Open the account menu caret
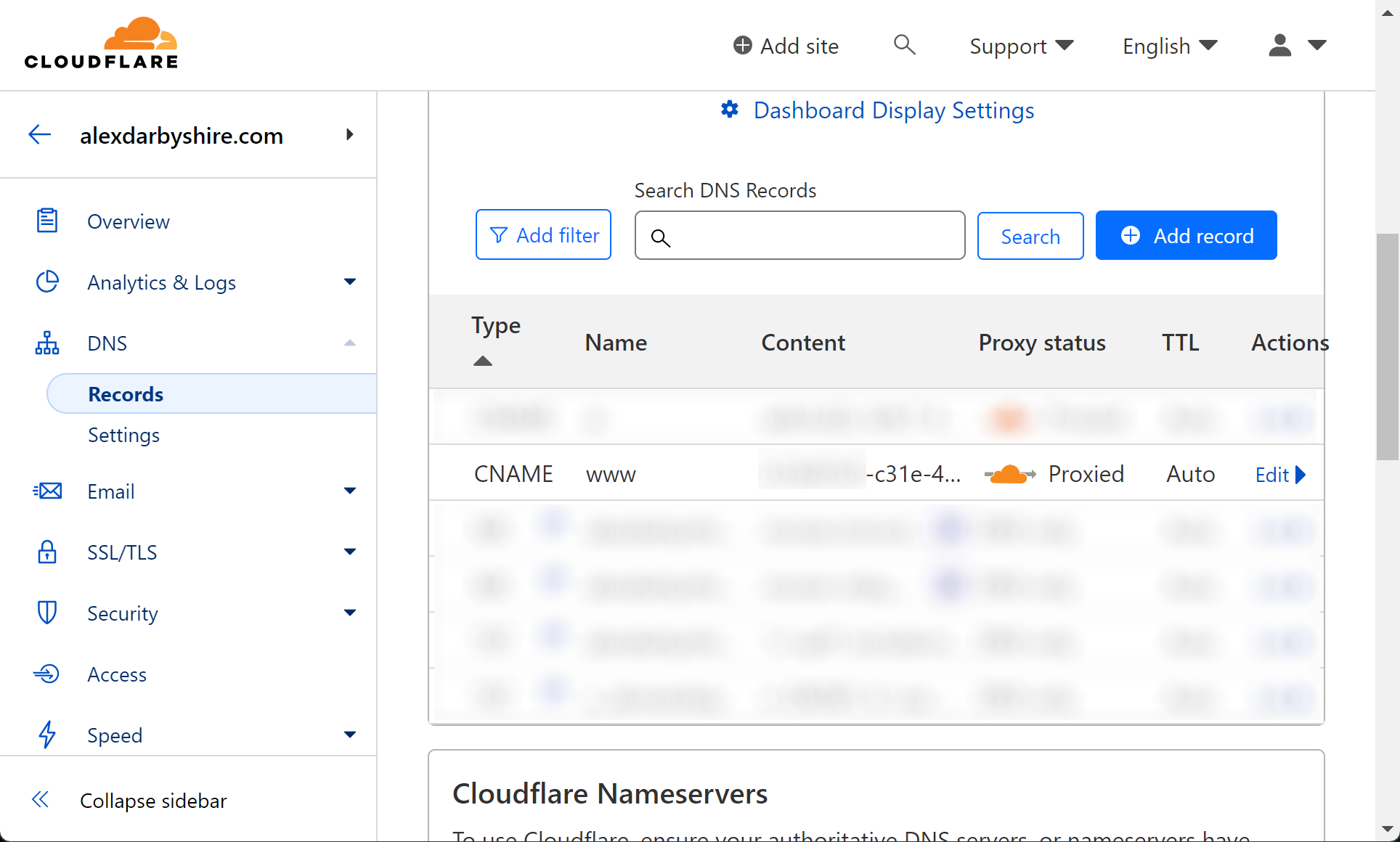This screenshot has width=1400, height=842. click(1317, 45)
